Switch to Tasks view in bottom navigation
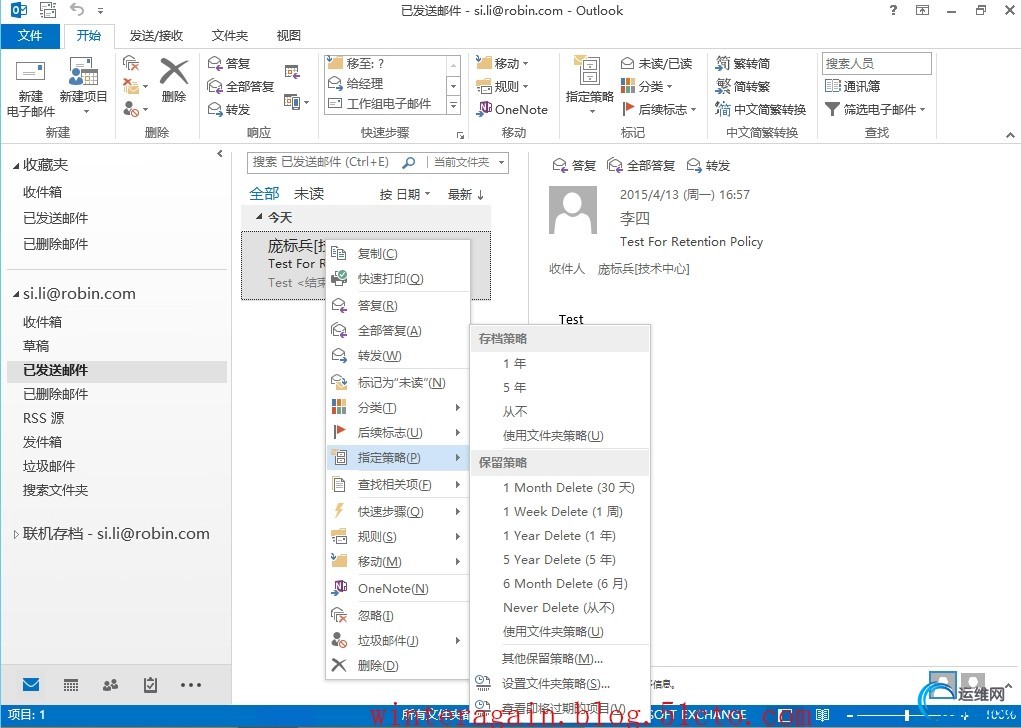Screen dimensions: 1021x728 [x=150, y=684]
